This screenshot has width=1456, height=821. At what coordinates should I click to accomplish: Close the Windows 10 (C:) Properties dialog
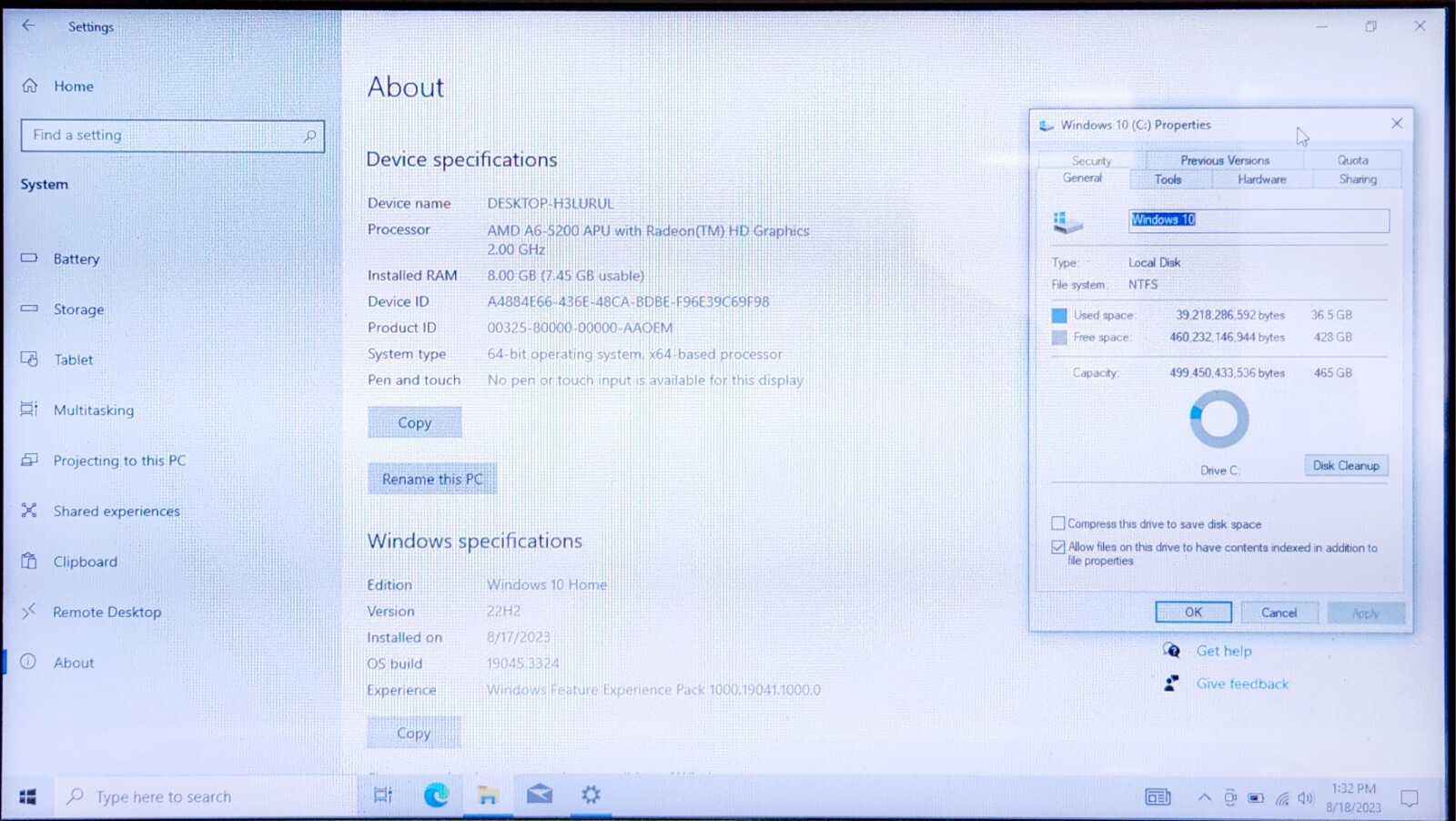tap(1397, 123)
